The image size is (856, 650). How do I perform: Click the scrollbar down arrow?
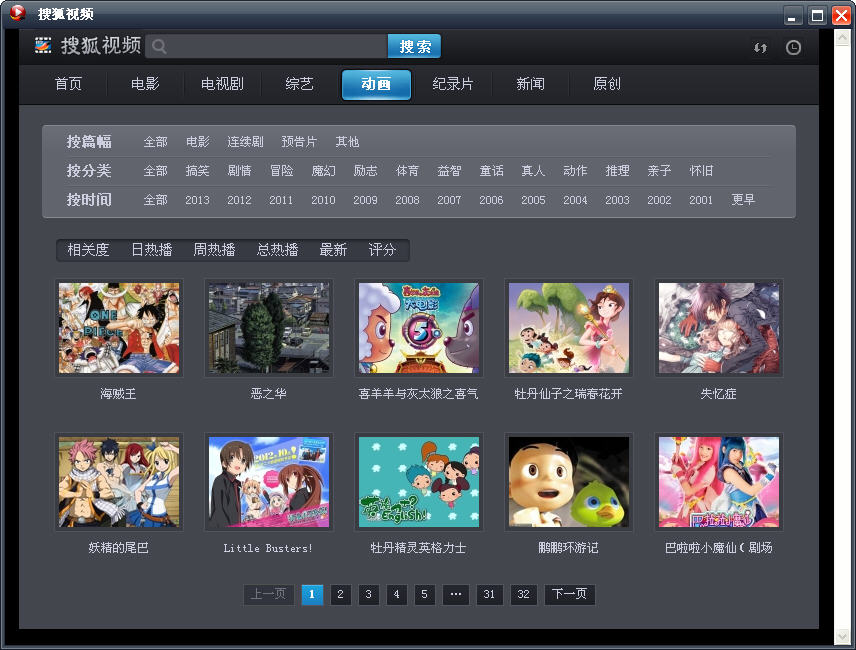842,636
